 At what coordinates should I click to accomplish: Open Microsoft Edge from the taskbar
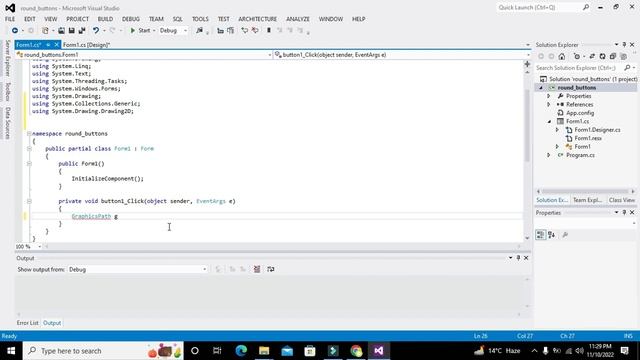coord(241,351)
